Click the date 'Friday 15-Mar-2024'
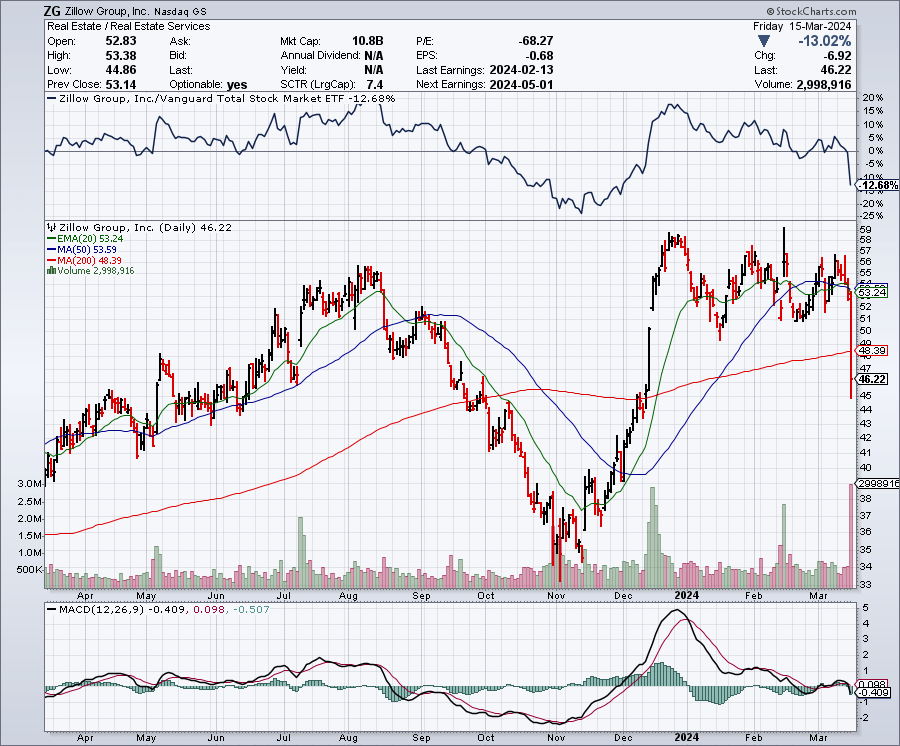Image resolution: width=900 pixels, height=746 pixels. 802,26
